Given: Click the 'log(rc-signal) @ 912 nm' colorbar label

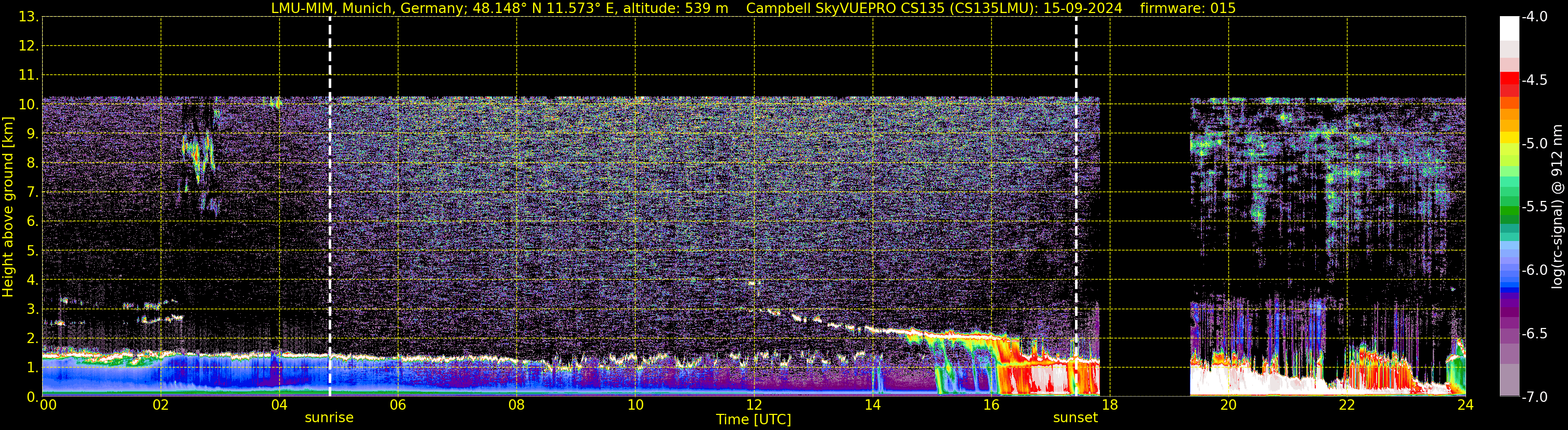Looking at the screenshot, I should tap(1558, 207).
